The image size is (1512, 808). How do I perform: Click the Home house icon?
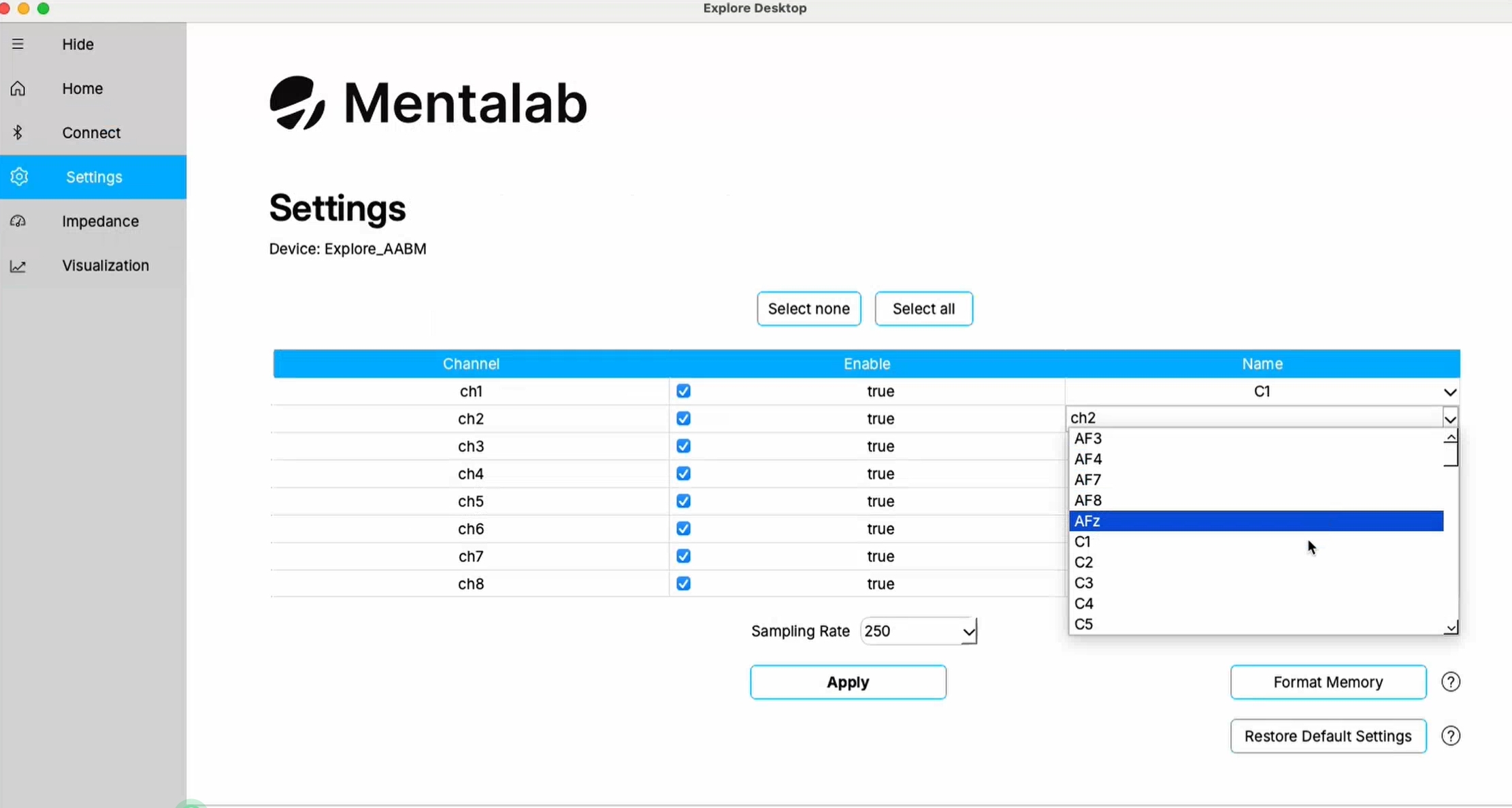18,88
